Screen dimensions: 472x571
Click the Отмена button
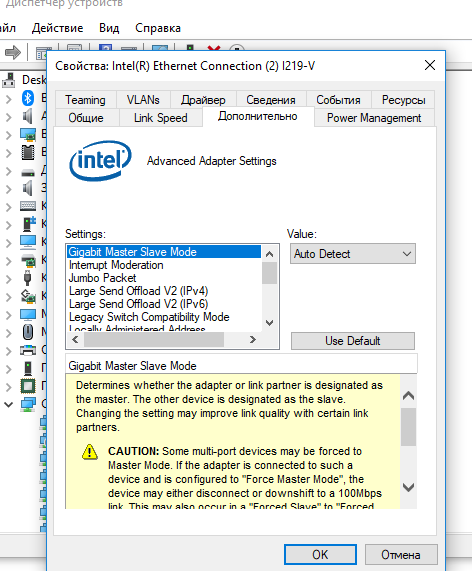401,555
